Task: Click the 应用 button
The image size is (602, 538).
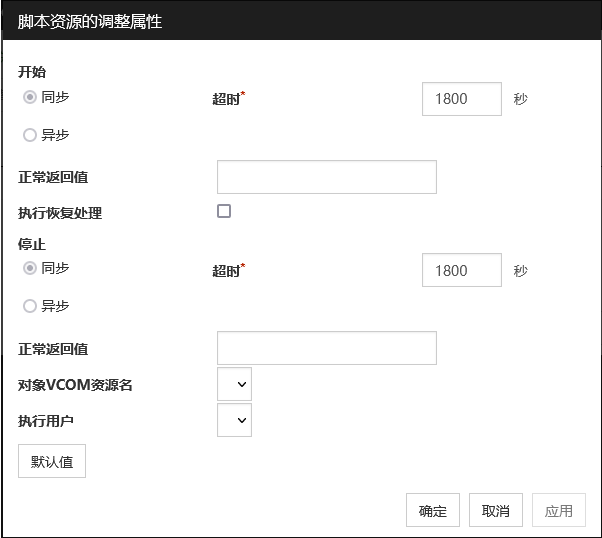Action: tap(558, 510)
